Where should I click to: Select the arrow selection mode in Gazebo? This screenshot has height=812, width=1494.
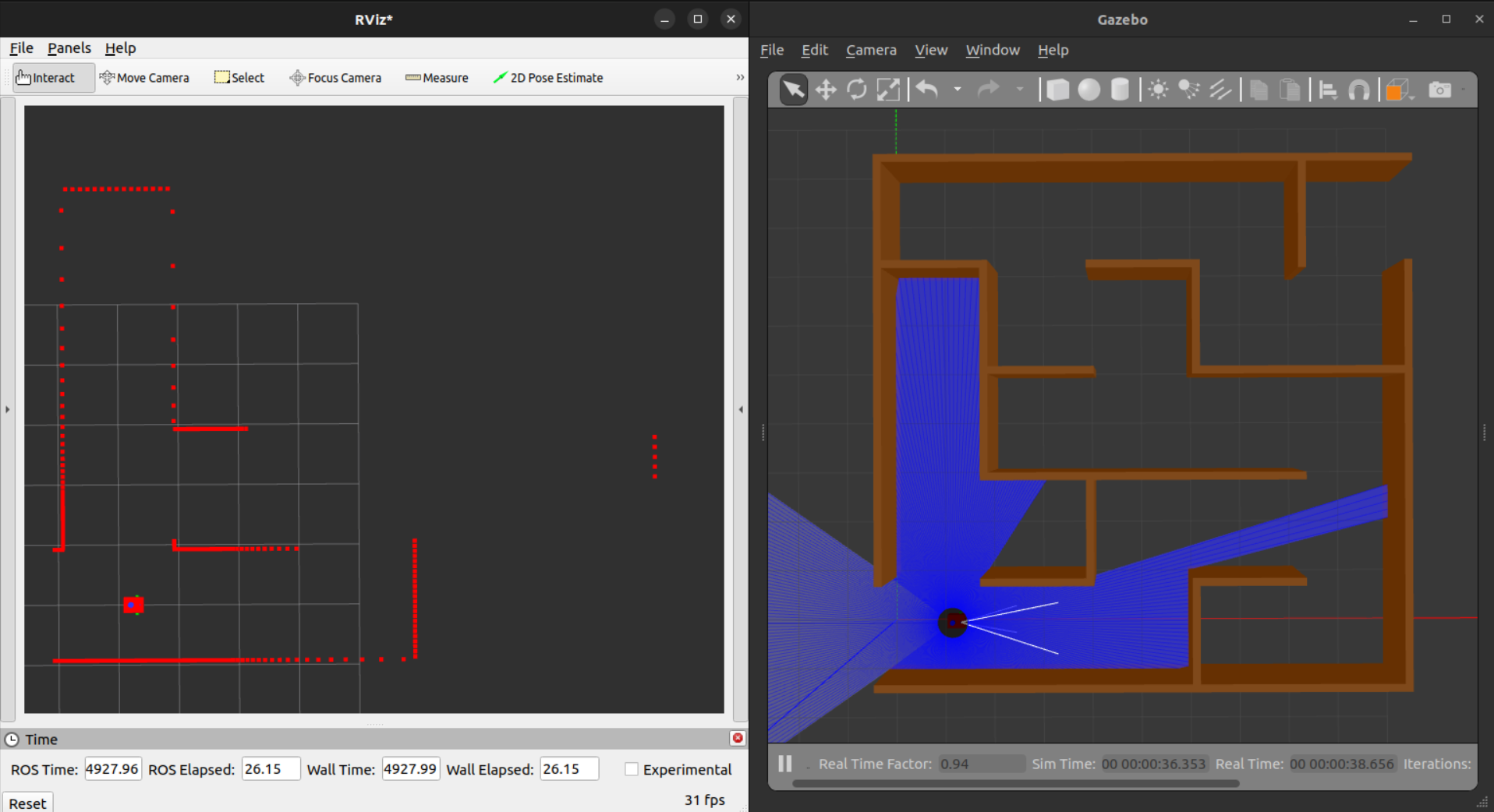click(x=794, y=90)
